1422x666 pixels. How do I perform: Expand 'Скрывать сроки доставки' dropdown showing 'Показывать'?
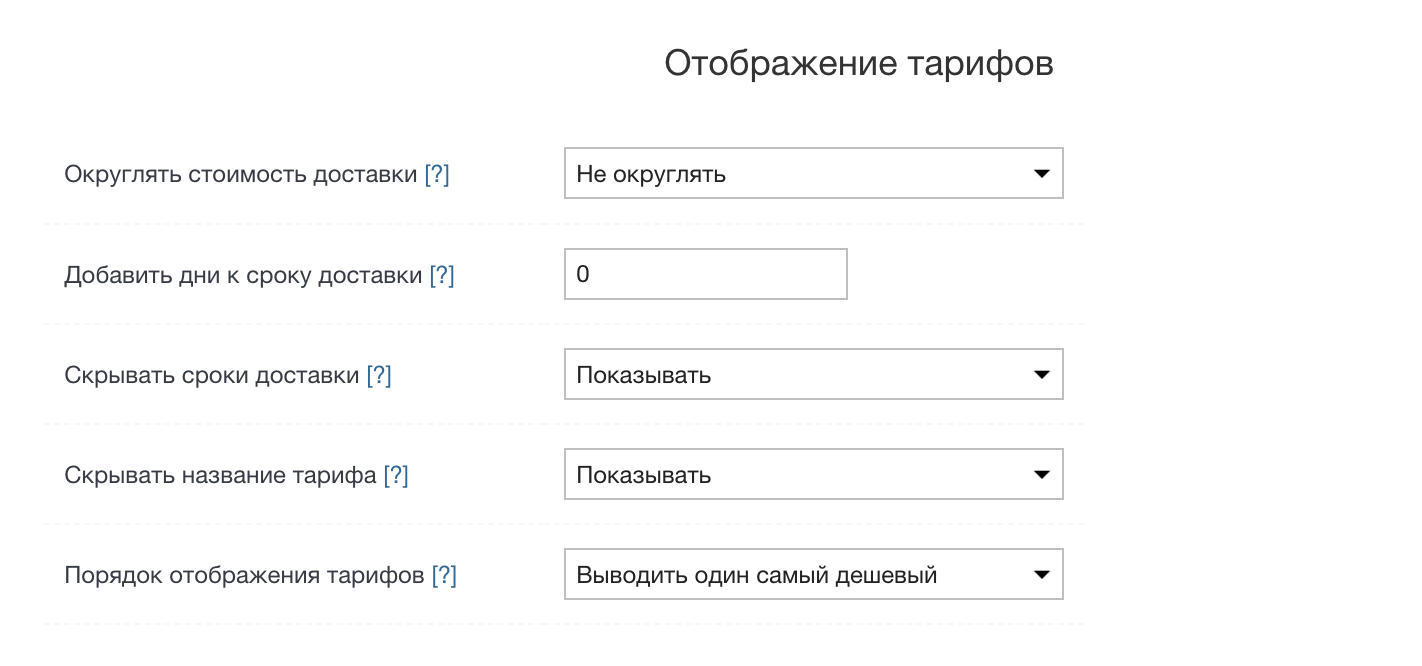[800, 375]
